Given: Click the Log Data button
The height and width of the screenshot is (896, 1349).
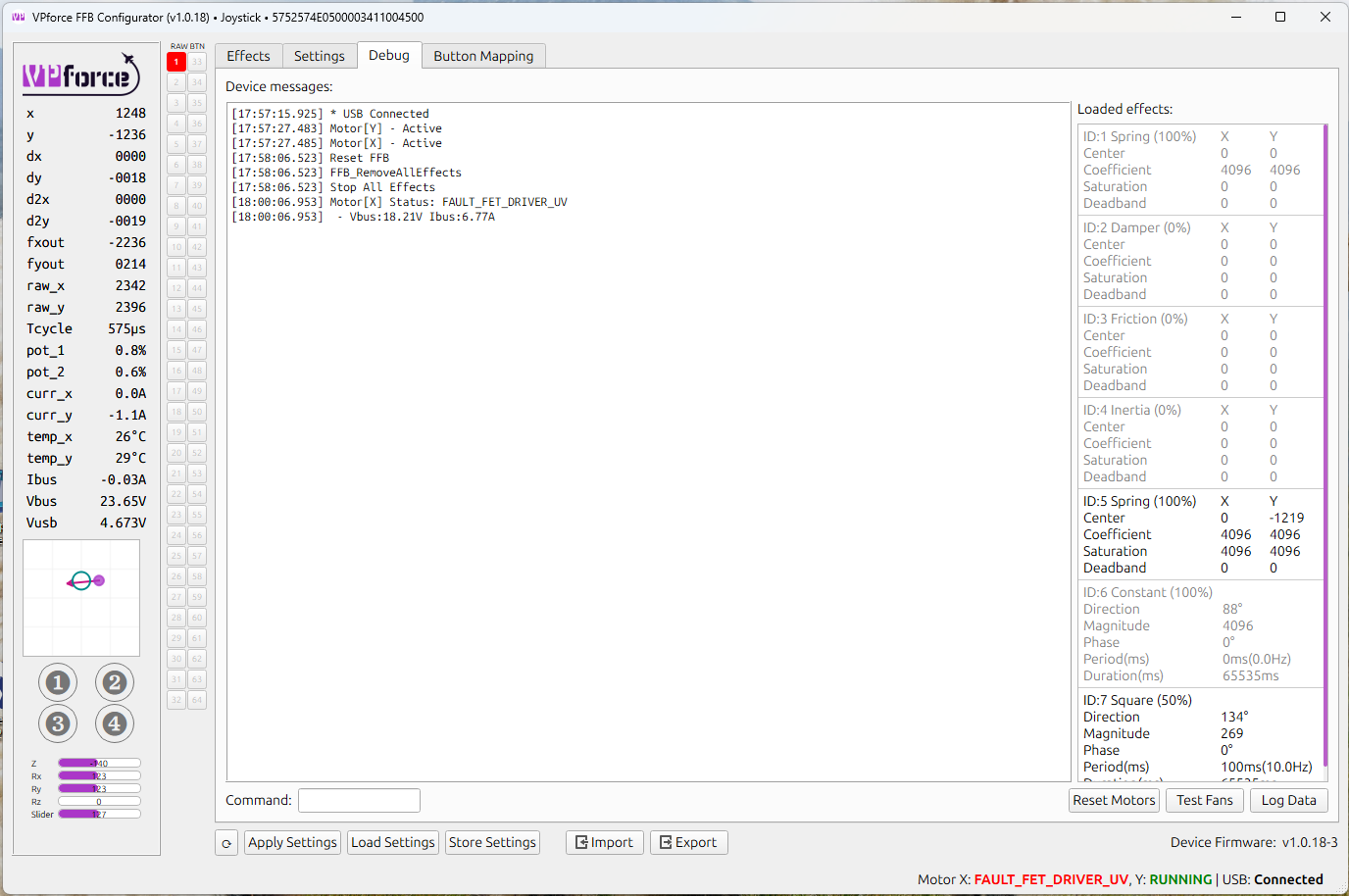Looking at the screenshot, I should point(1288,800).
